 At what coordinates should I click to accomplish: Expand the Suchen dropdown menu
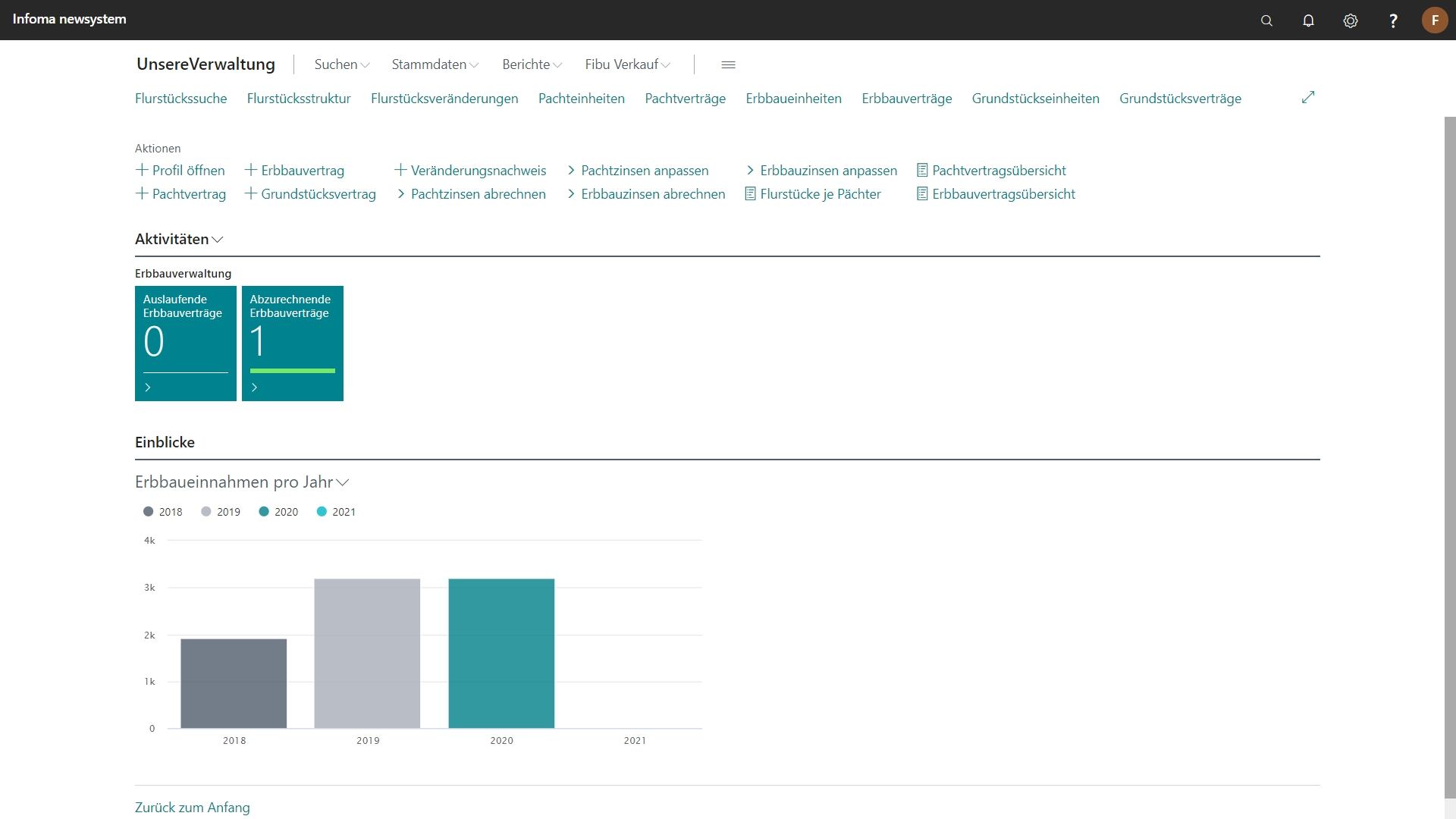point(341,64)
